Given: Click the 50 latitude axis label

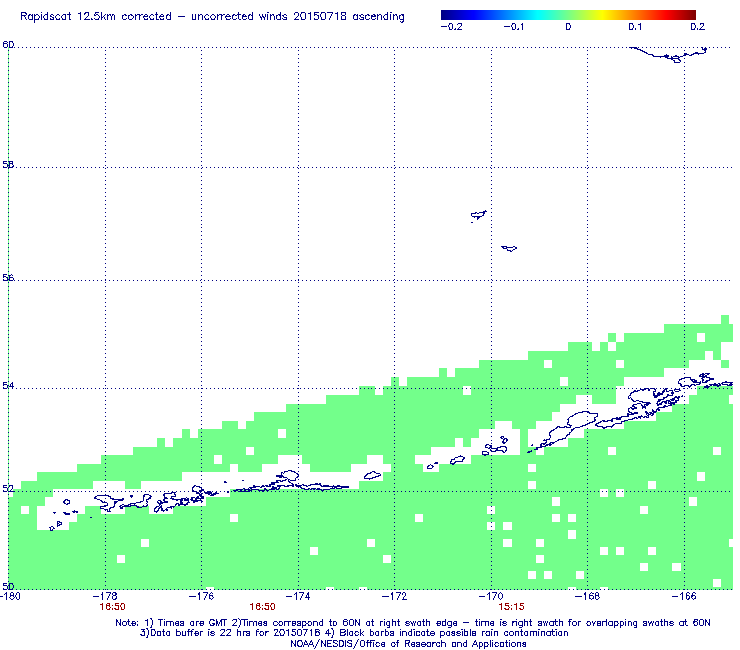Looking at the screenshot, I should (x=8, y=586).
